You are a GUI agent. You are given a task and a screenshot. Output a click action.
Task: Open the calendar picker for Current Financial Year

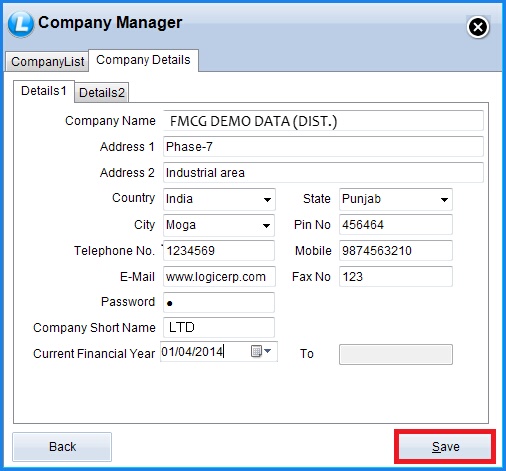[261, 351]
